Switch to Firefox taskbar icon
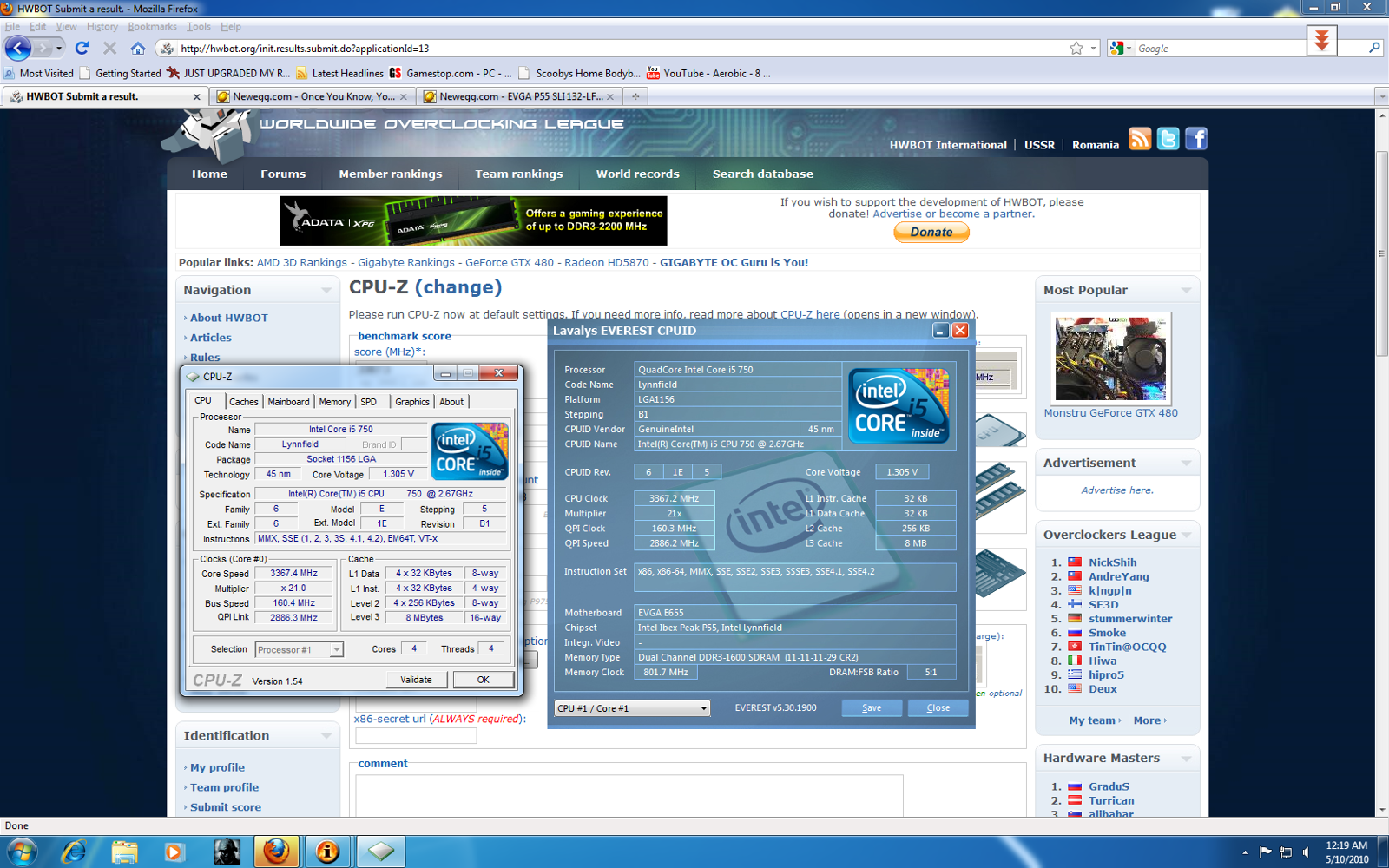1389x868 pixels. [277, 852]
